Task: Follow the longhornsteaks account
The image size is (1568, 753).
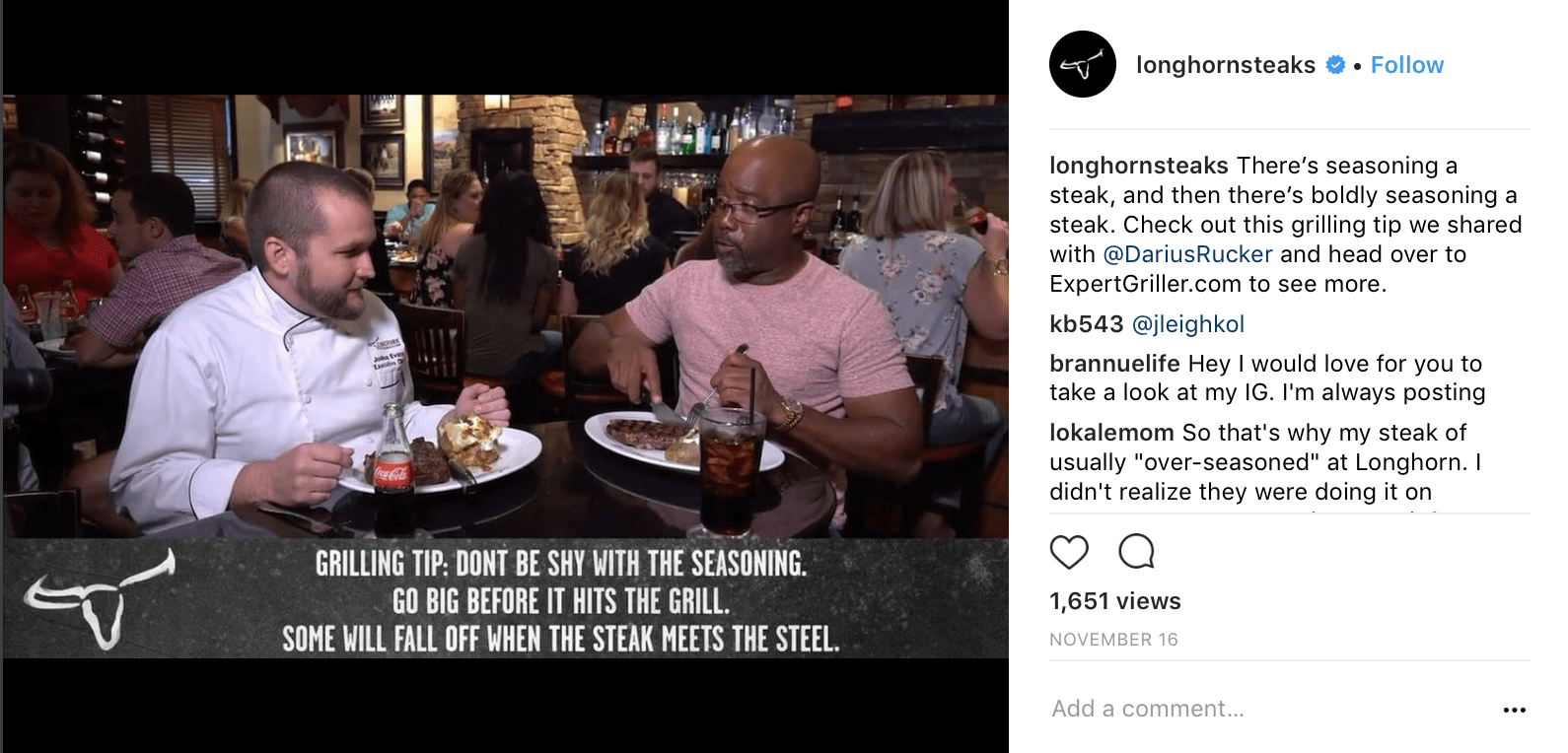Action: tap(1407, 65)
